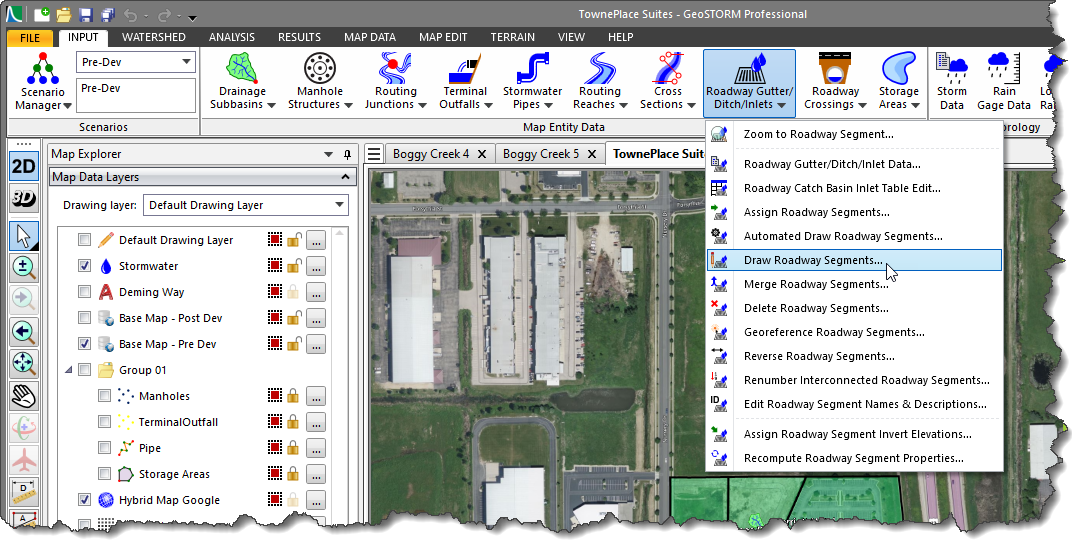Open the Drawing layer dropdown
Image resolution: width=1072 pixels, height=540 pixels.
(245, 205)
